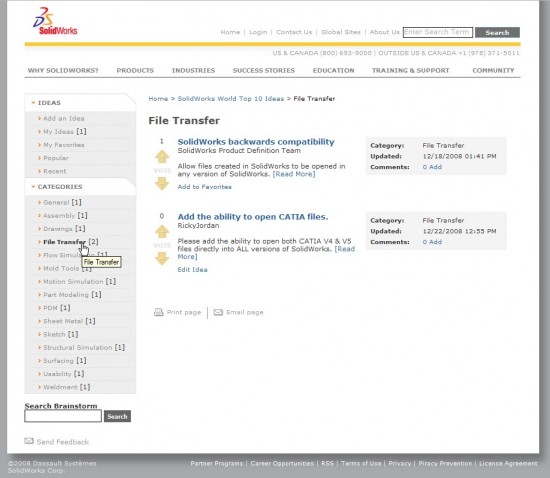Click Add to Favorites
This screenshot has width=550, height=478.
[204, 187]
